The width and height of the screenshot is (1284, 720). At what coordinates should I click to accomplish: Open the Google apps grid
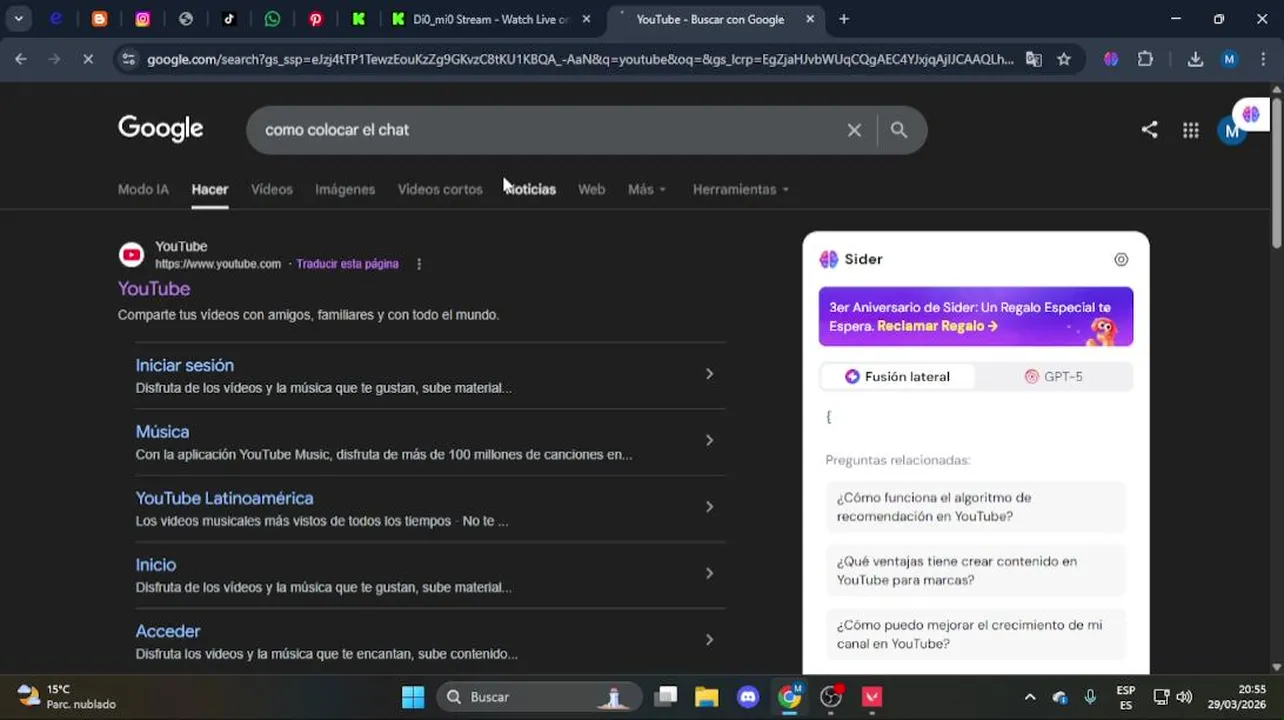[x=1190, y=130]
